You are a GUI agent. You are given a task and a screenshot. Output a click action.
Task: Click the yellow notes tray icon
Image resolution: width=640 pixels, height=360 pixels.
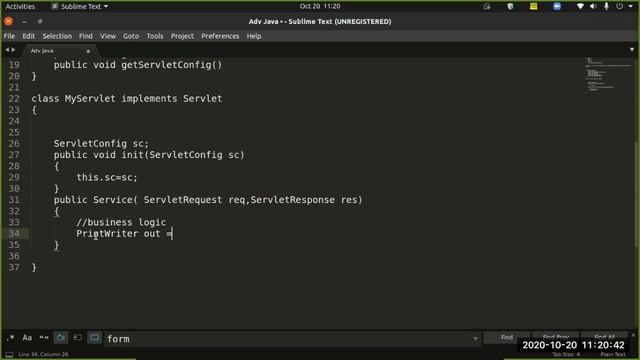533,6
